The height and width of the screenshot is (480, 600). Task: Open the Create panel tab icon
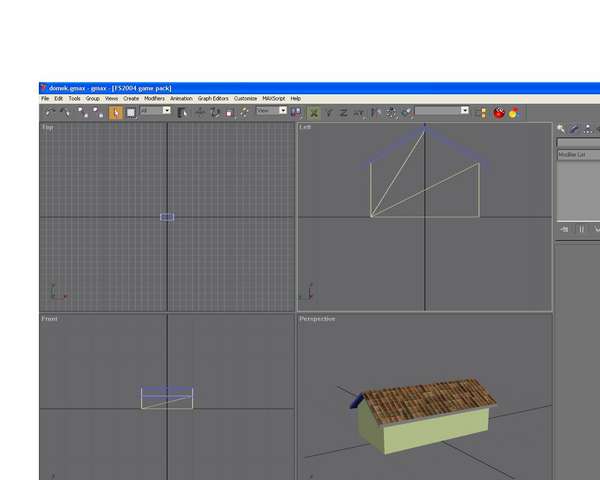(561, 129)
